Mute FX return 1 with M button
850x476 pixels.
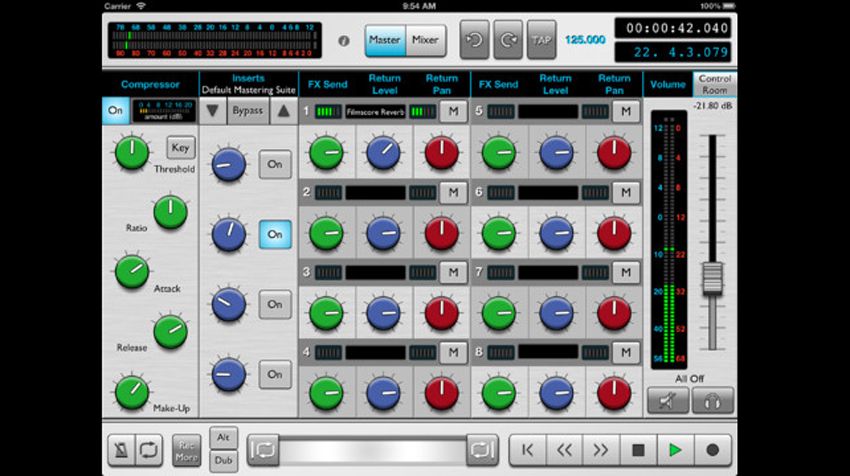coord(453,112)
